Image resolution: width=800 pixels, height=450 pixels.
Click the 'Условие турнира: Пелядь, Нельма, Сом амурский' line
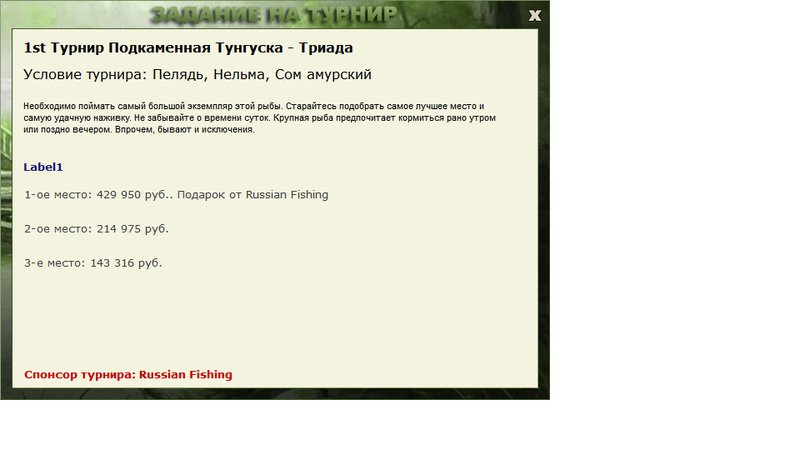click(x=197, y=74)
